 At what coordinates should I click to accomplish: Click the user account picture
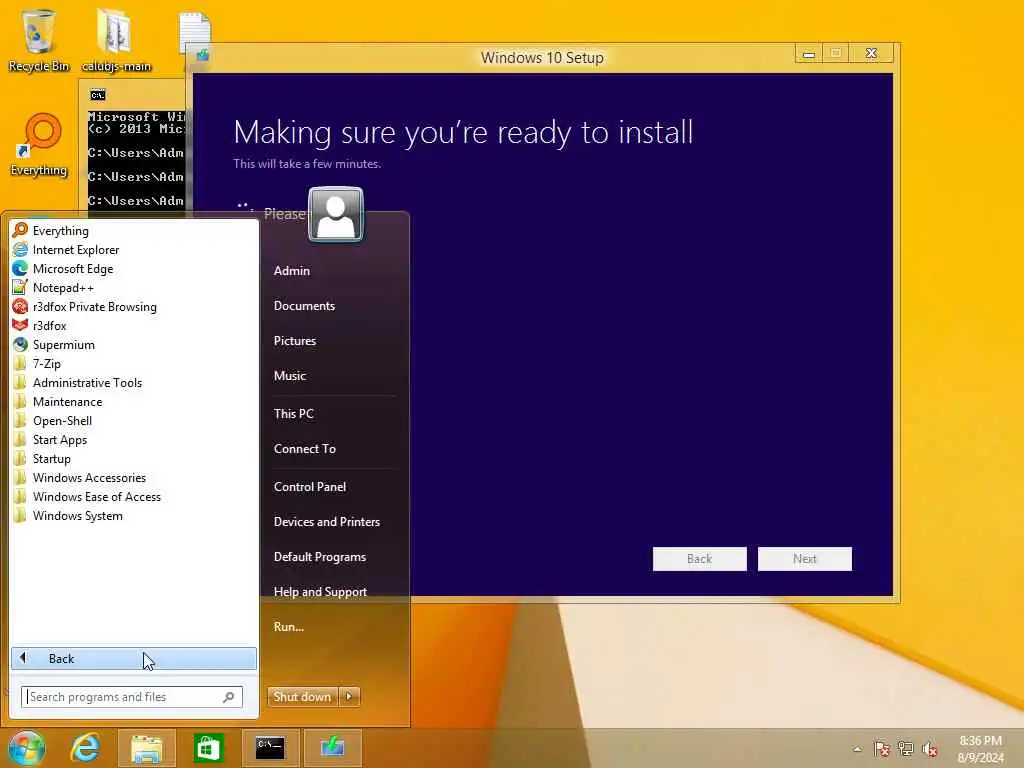[x=336, y=214]
